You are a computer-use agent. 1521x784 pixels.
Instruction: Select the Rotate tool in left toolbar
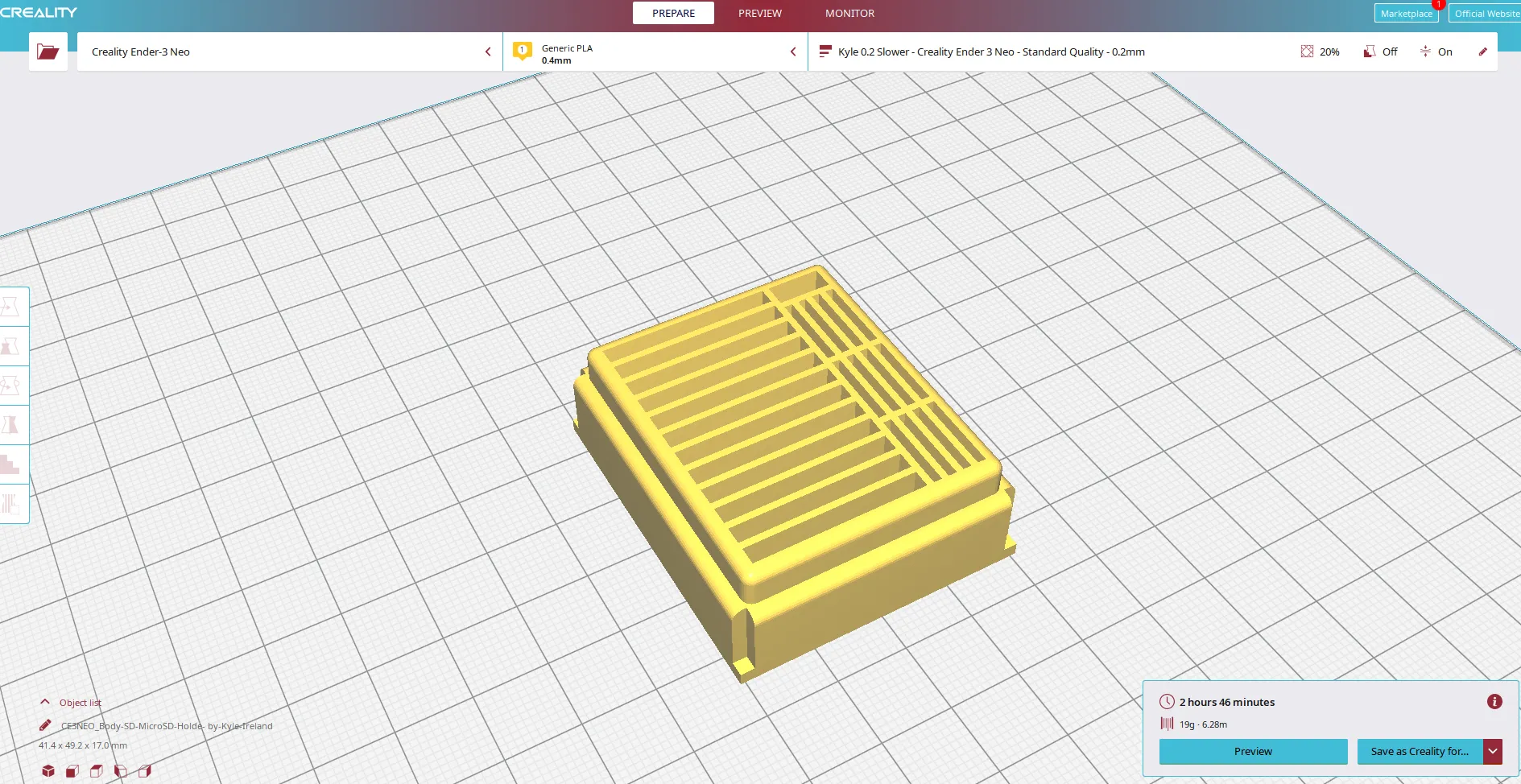point(11,386)
